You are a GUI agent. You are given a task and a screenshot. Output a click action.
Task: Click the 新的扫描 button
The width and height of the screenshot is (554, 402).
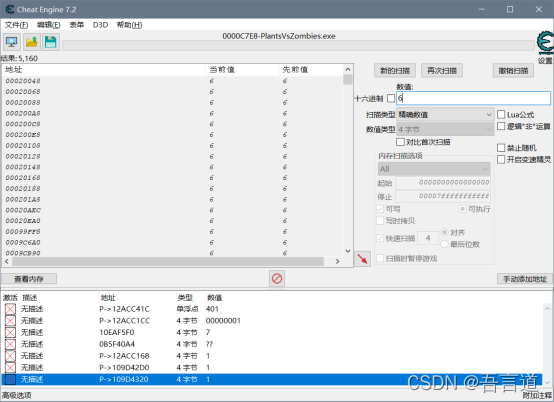[x=395, y=71]
